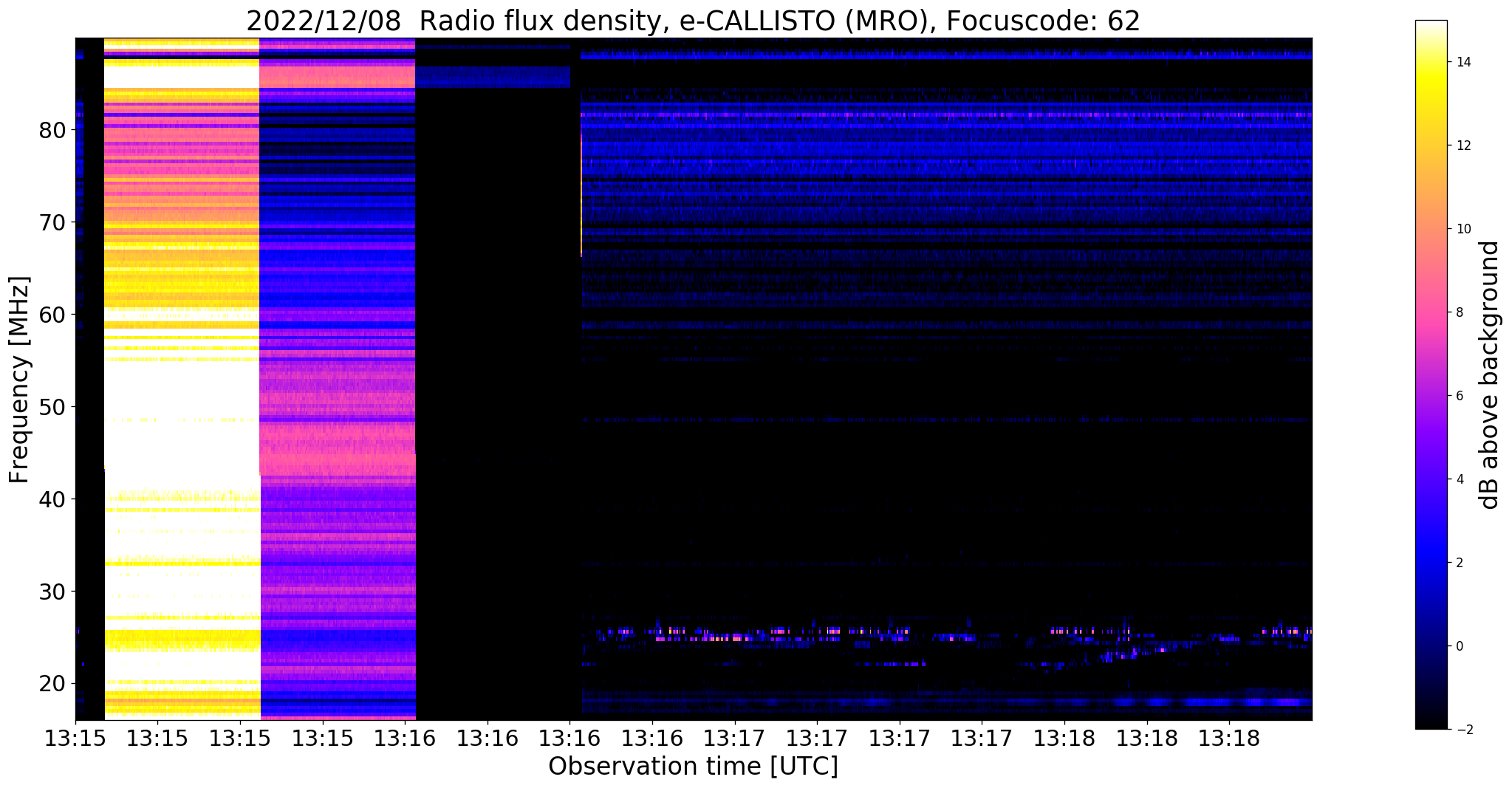Select the "Frequency [MHz]" y-axis label
The height and width of the screenshot is (788, 1512).
pos(20,380)
